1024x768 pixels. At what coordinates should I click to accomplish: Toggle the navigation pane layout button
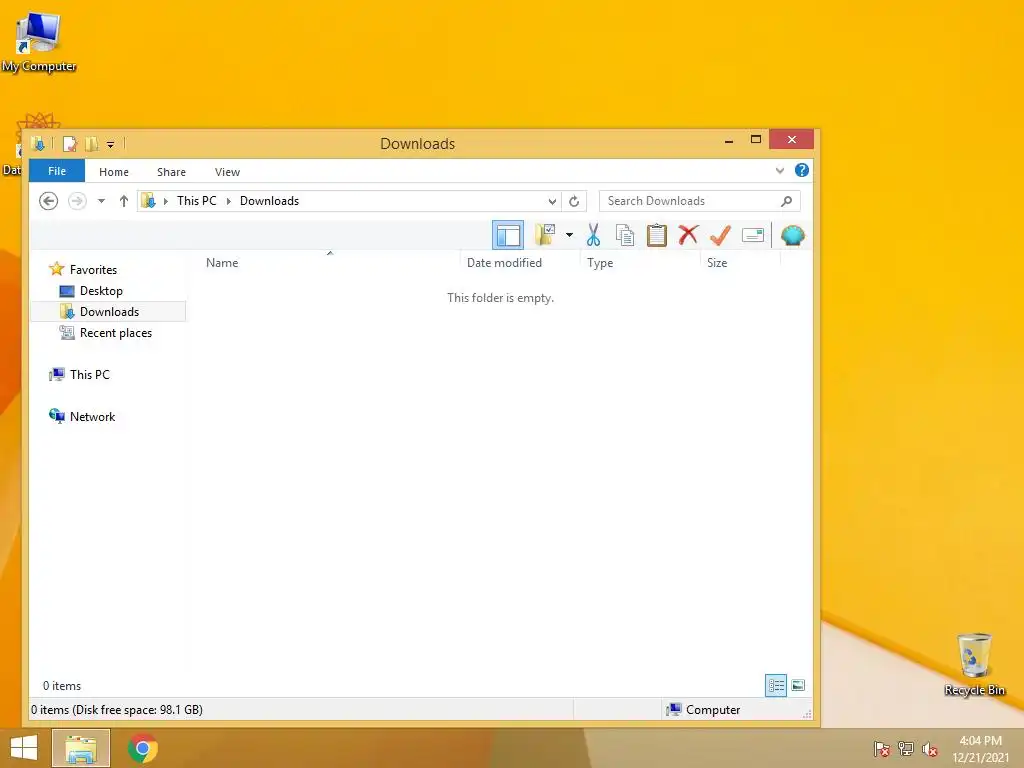(x=507, y=235)
